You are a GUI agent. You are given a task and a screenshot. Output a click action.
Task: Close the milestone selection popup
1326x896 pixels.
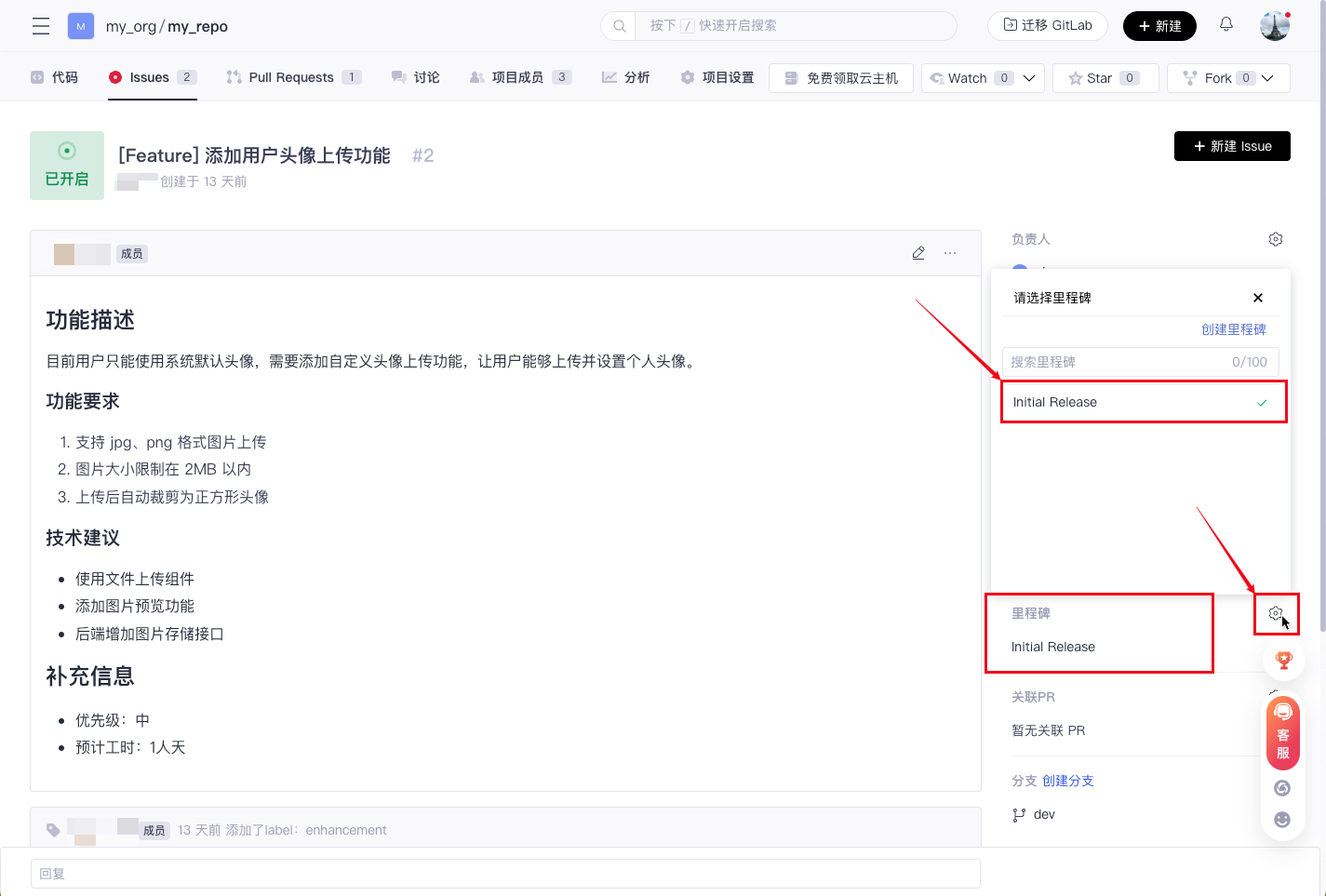(x=1258, y=298)
